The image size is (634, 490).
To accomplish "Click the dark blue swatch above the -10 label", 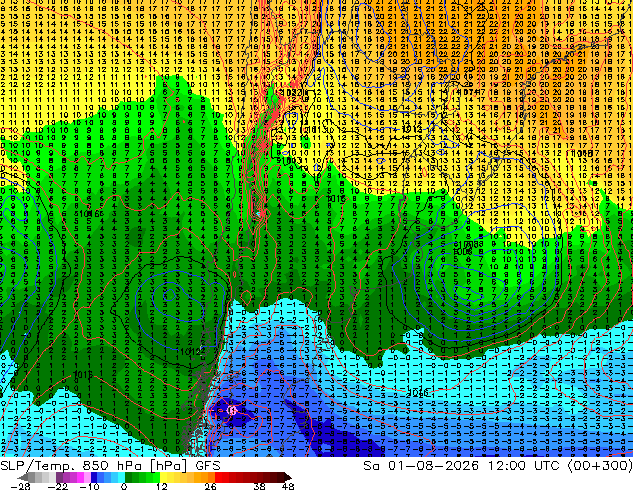I will click(x=94, y=477).
